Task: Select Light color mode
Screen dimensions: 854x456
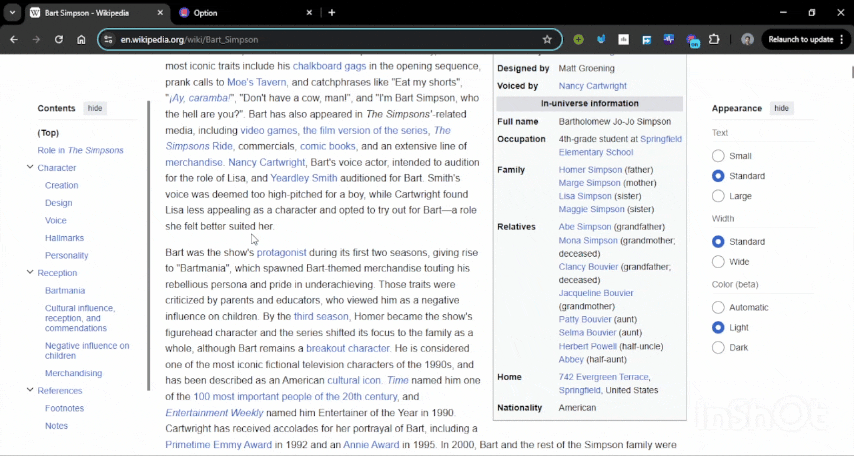Action: click(x=718, y=327)
